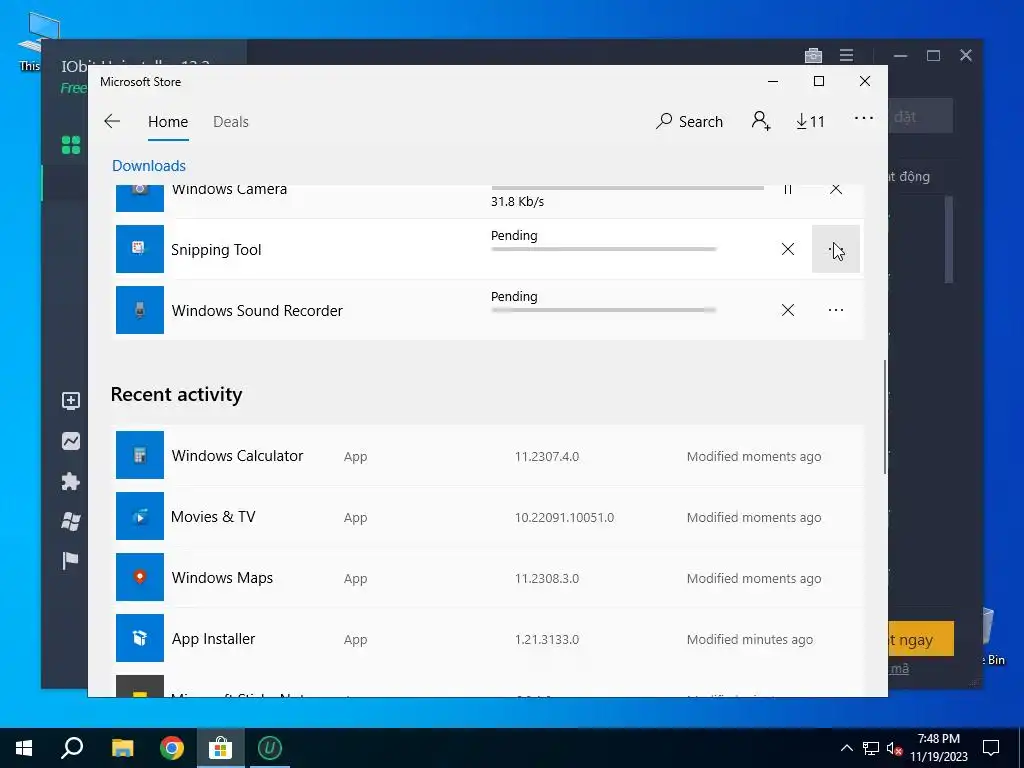1024x768 pixels.
Task: Cancel the Windows Camera download
Action: [836, 189]
